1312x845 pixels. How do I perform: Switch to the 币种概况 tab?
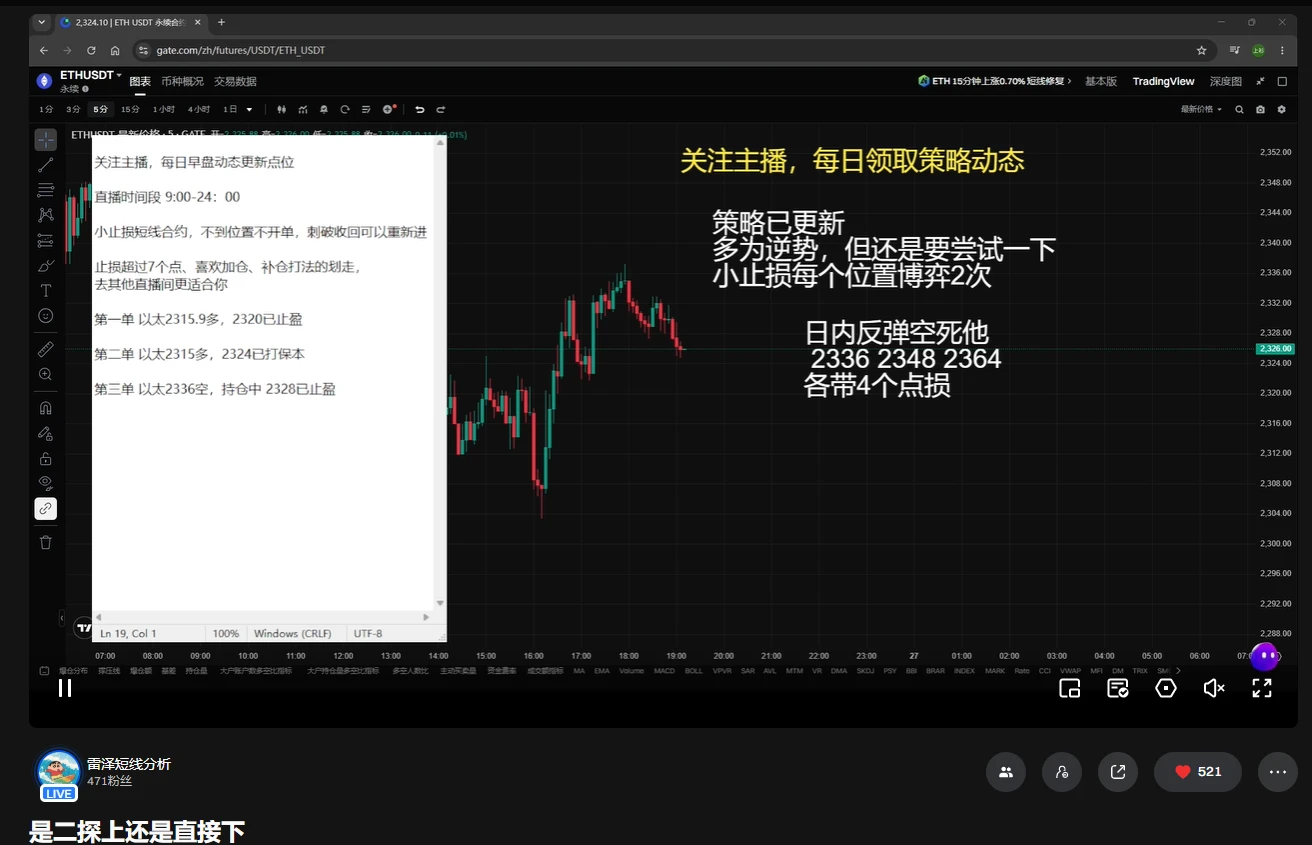(x=182, y=81)
